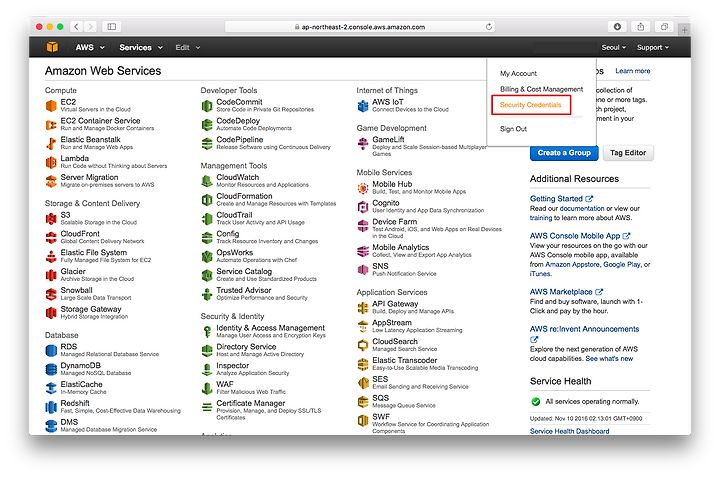Open the Storage Gateway service link

point(91,309)
